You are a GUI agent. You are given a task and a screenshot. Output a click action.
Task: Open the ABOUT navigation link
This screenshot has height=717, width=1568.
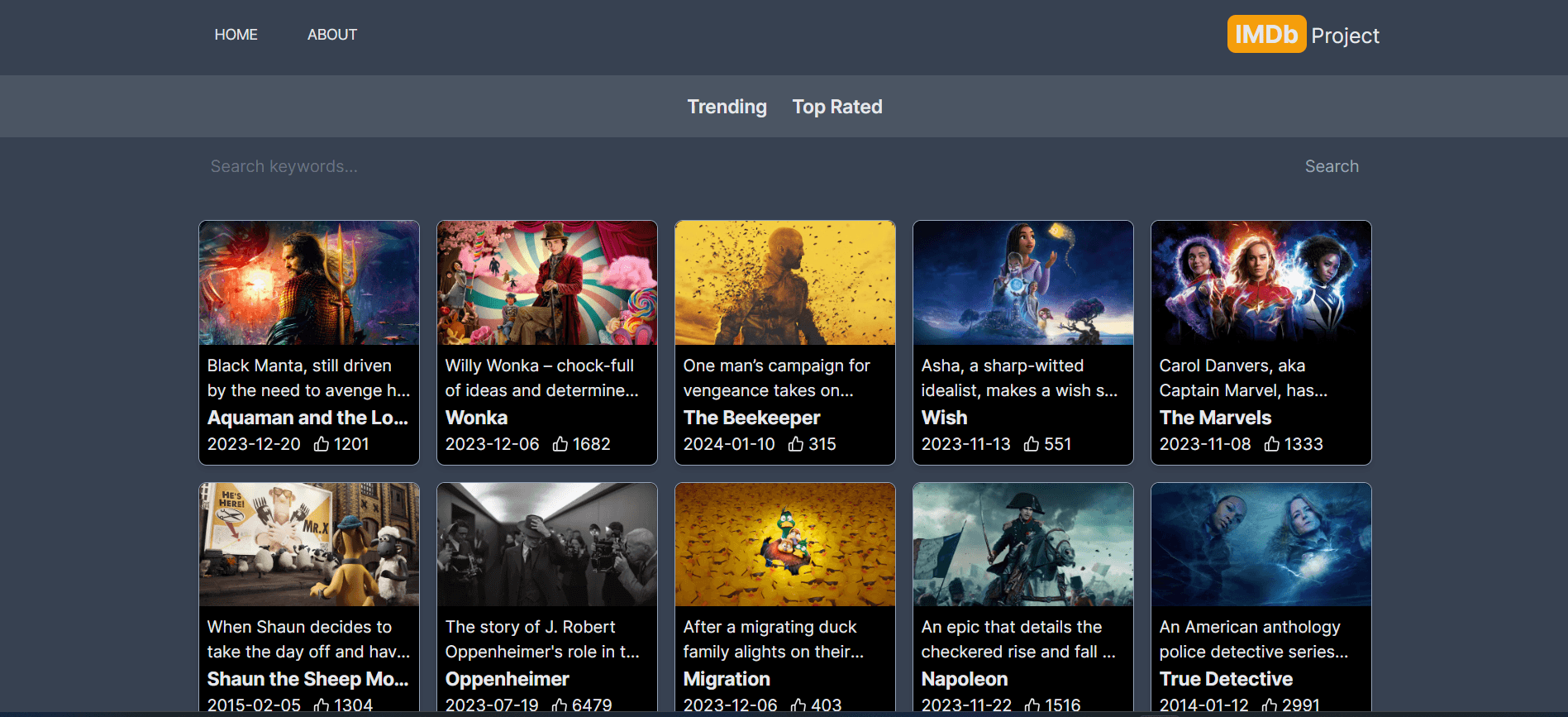click(332, 35)
